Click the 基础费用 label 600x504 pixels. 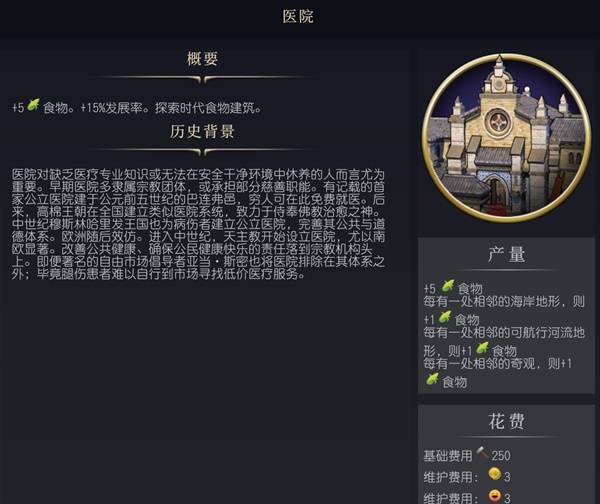pos(448,456)
